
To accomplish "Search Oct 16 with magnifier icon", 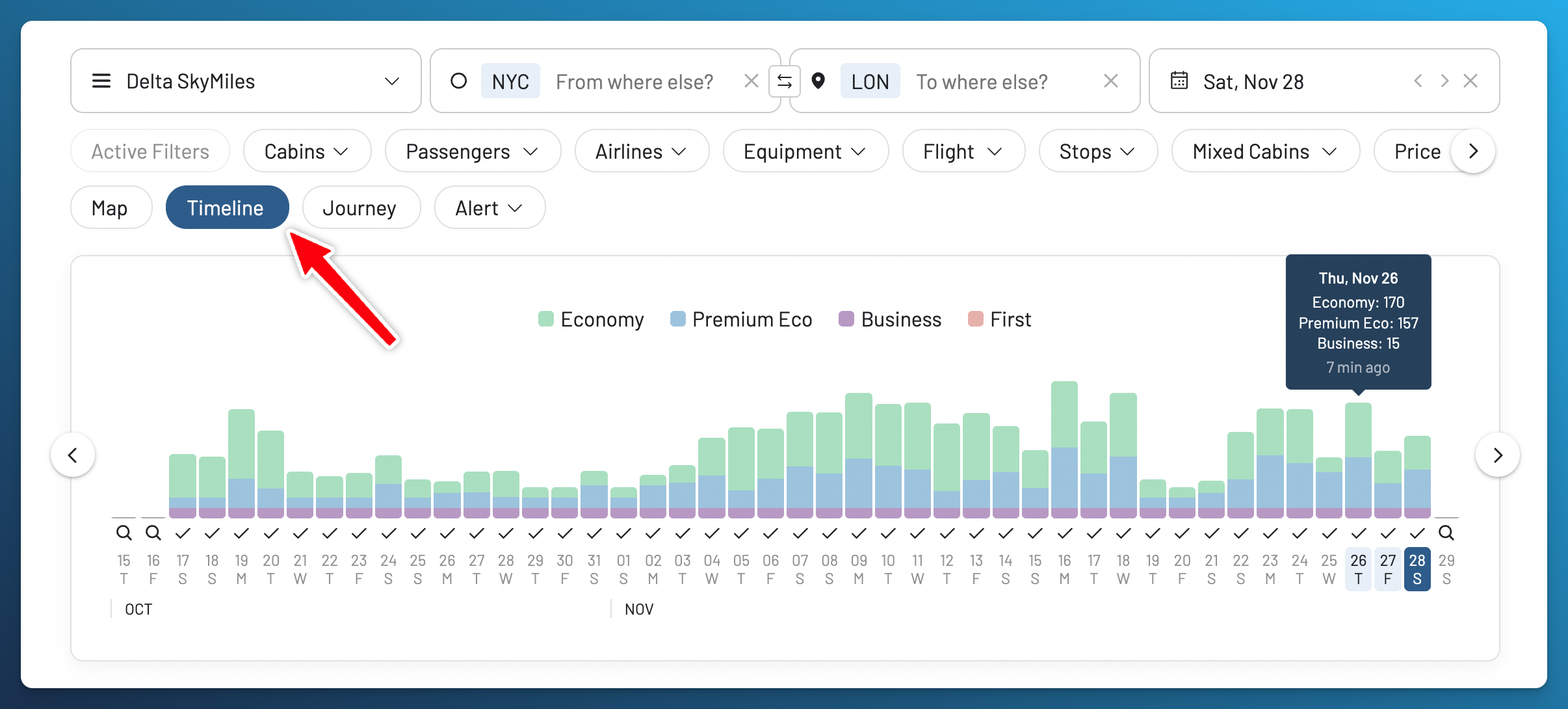I will tap(153, 533).
